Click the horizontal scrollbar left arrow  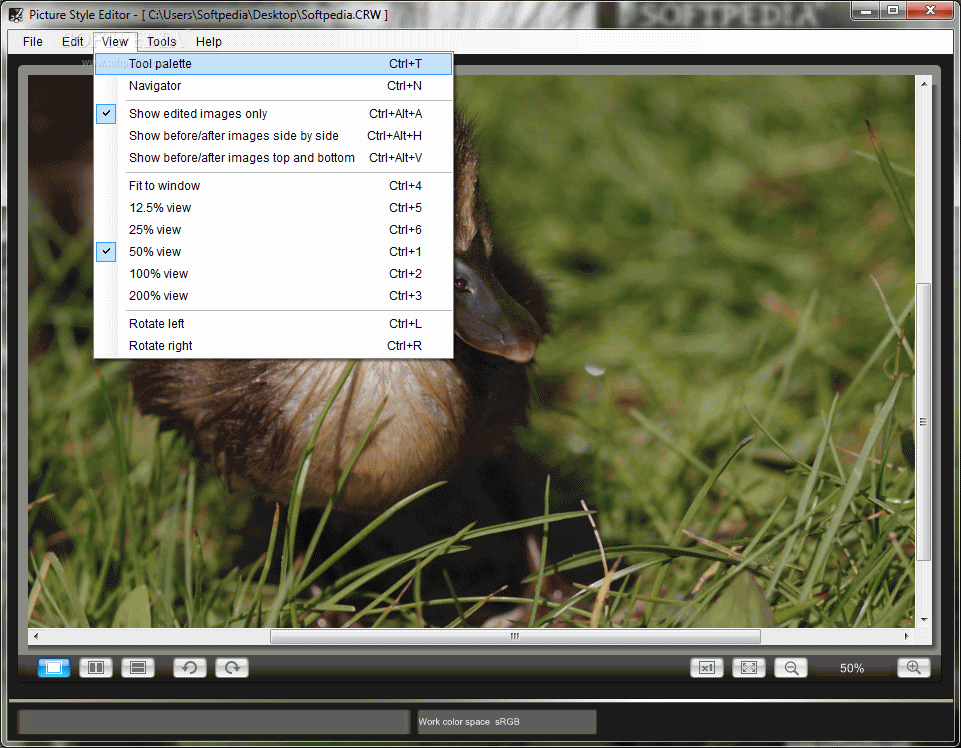[36, 636]
